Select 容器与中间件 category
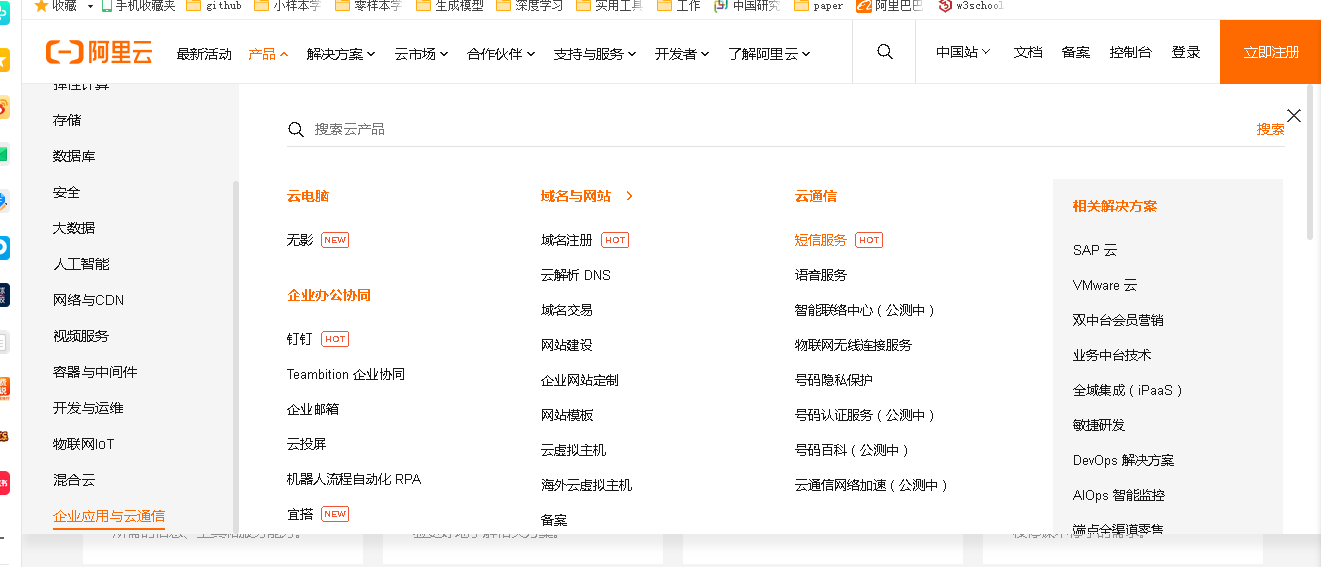Image resolution: width=1321 pixels, height=567 pixels. coord(95,372)
